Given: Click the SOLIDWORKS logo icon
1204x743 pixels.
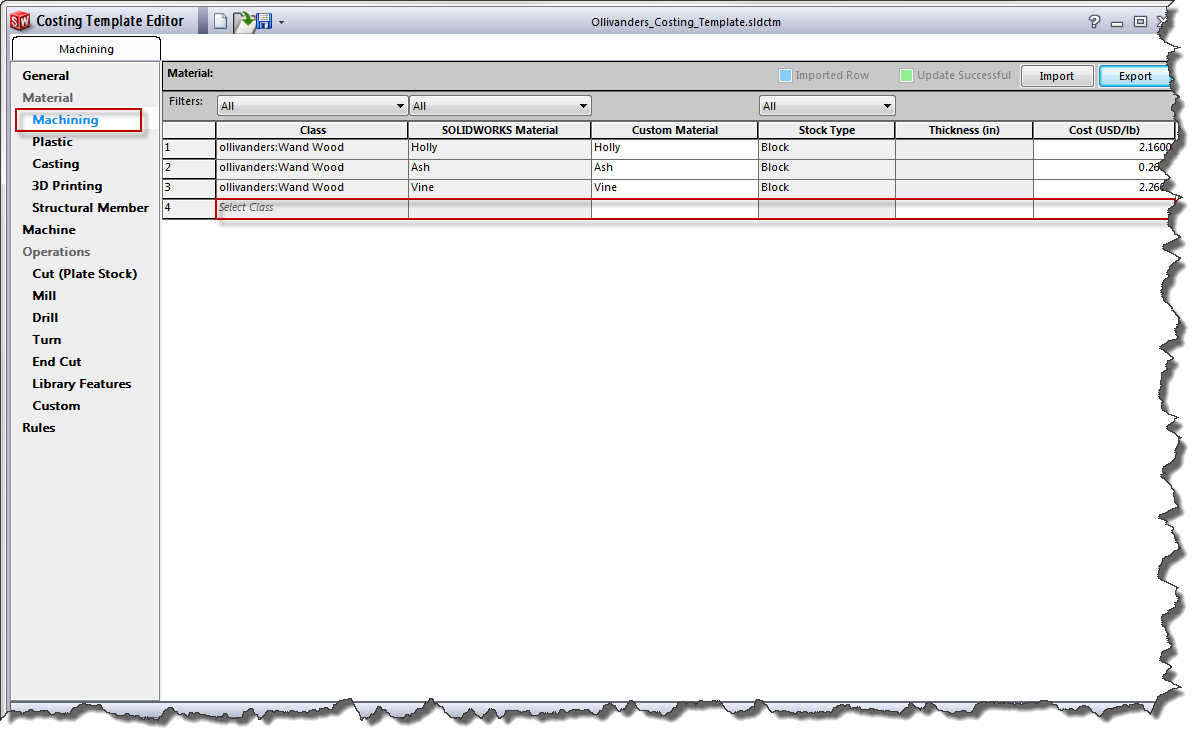Looking at the screenshot, I should tap(20, 21).
